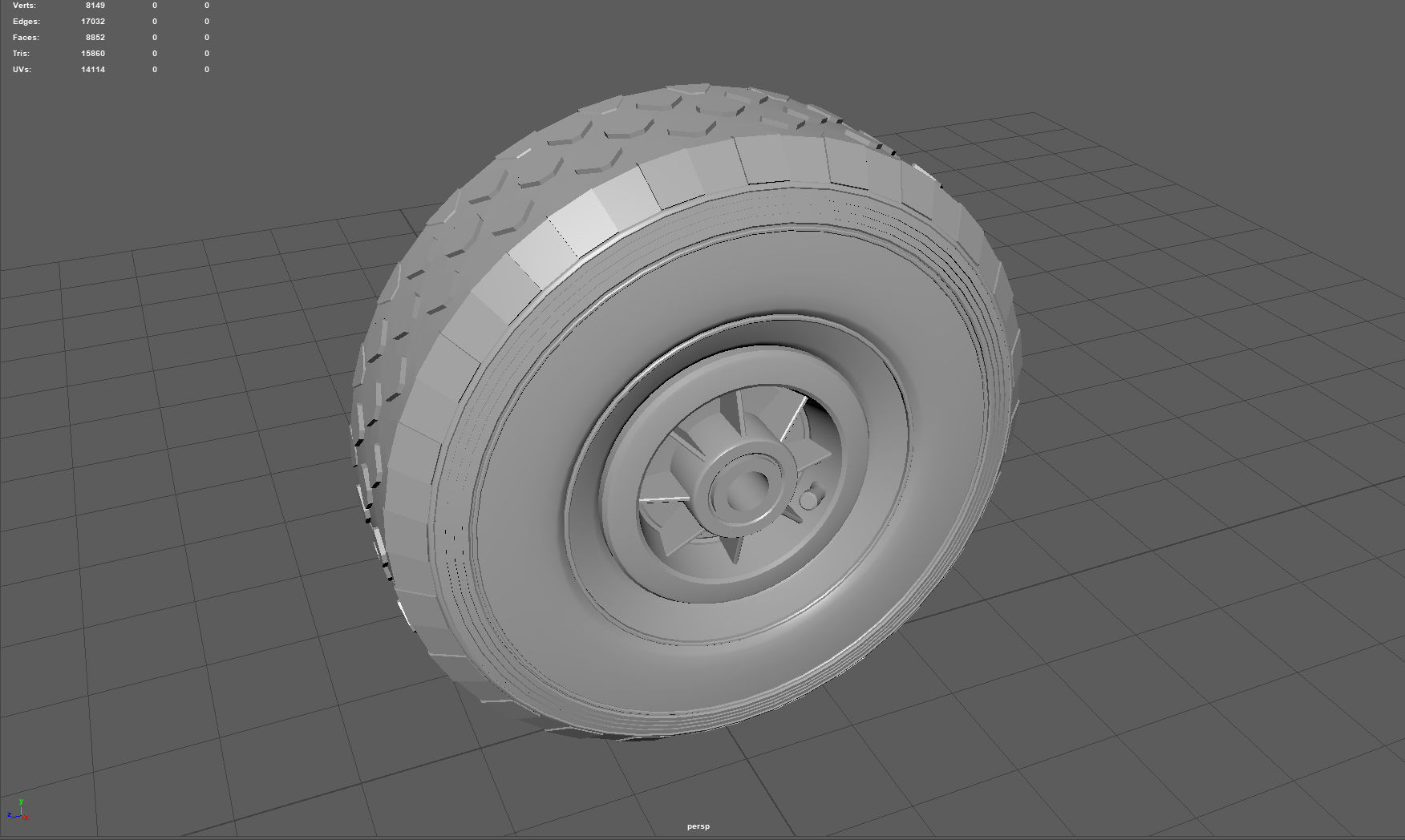
Task: Click the persp camera name label
Action: click(698, 826)
